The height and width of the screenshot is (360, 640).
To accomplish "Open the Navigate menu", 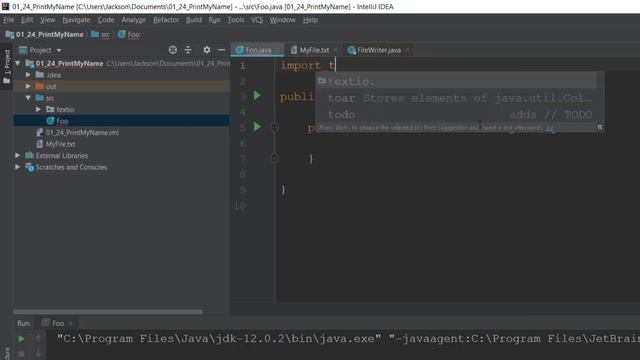I will pyautogui.click(x=76, y=20).
